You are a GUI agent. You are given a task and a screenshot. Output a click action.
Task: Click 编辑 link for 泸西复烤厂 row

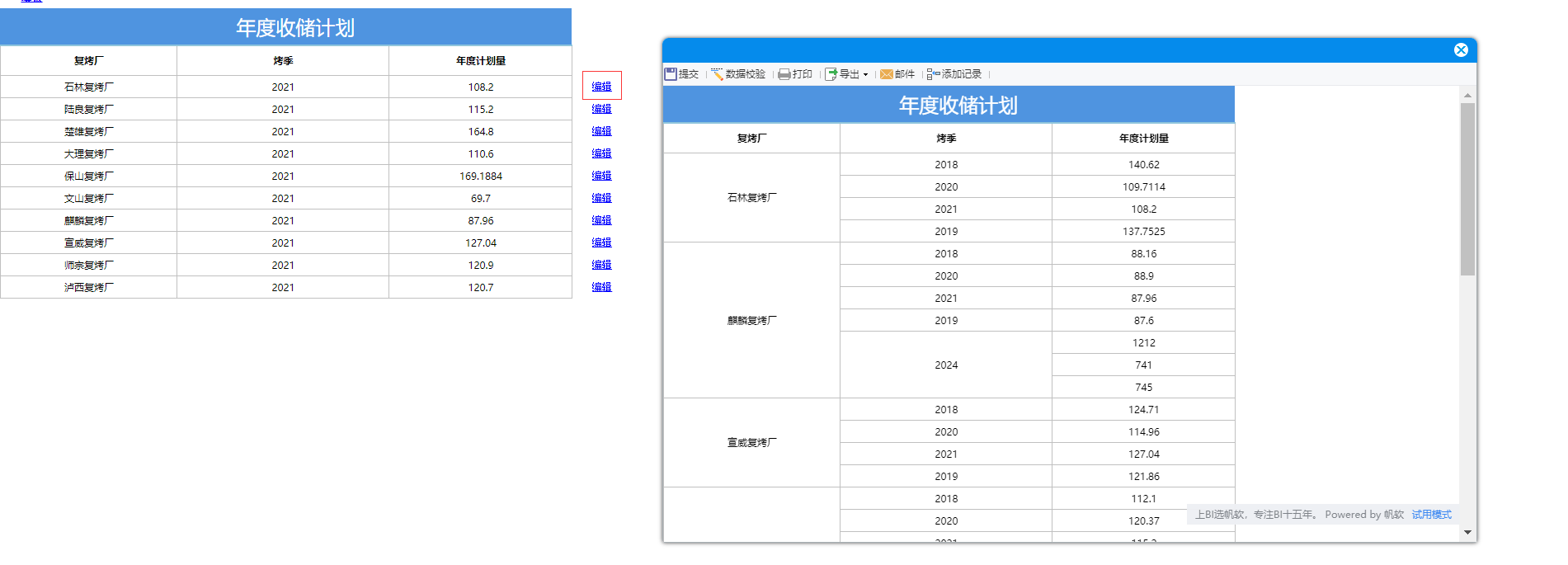(601, 287)
